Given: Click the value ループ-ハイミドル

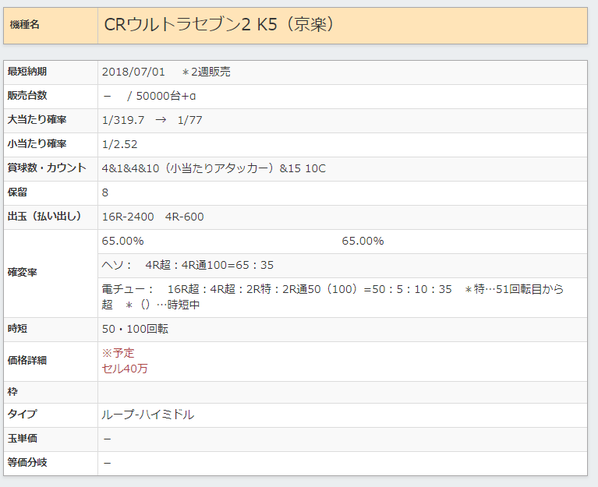Looking at the screenshot, I should tap(148, 414).
